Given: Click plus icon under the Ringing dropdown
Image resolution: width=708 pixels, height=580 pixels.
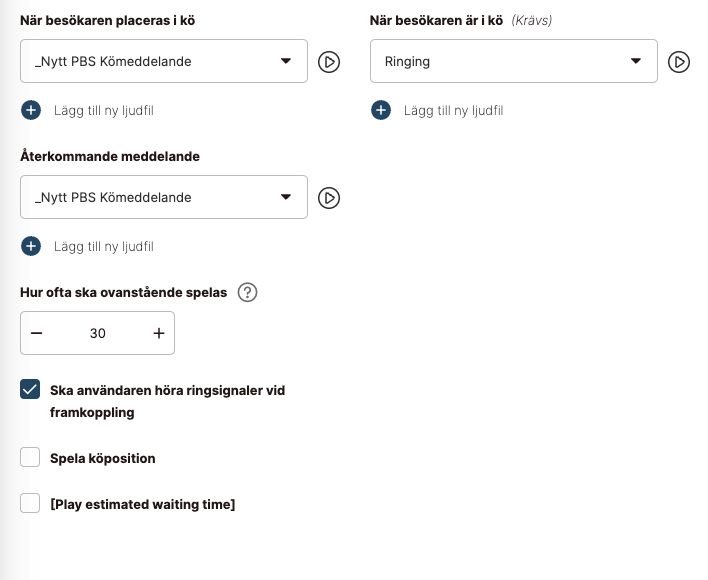Looking at the screenshot, I should tap(381, 110).
